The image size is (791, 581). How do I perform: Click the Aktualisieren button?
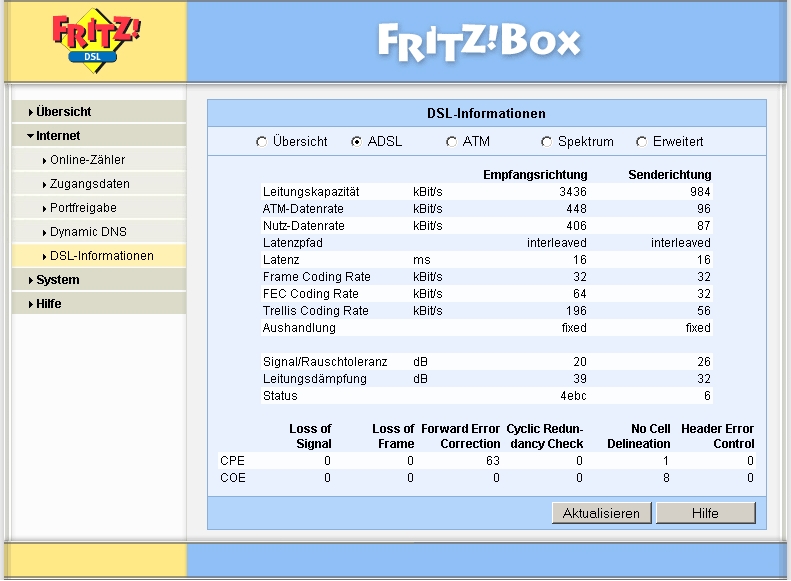pyautogui.click(x=601, y=513)
